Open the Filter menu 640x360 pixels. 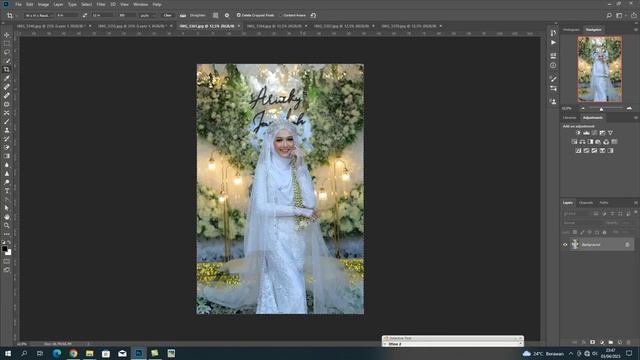point(101,4)
